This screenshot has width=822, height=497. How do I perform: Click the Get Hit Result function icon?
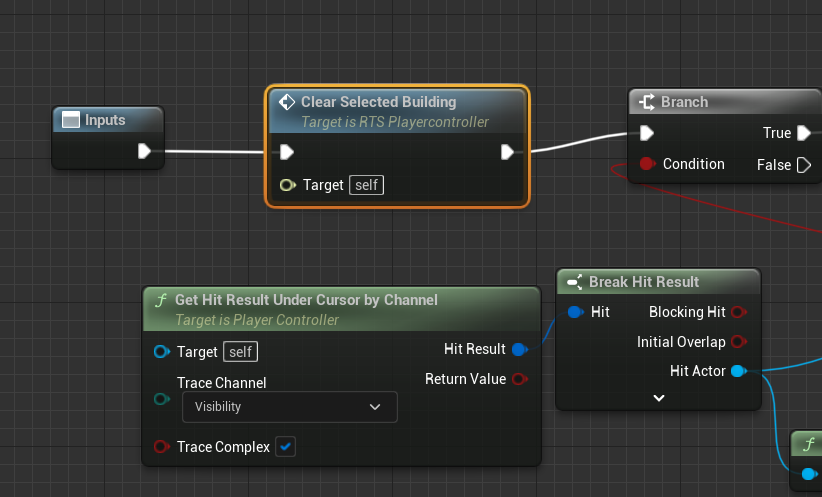coord(160,300)
